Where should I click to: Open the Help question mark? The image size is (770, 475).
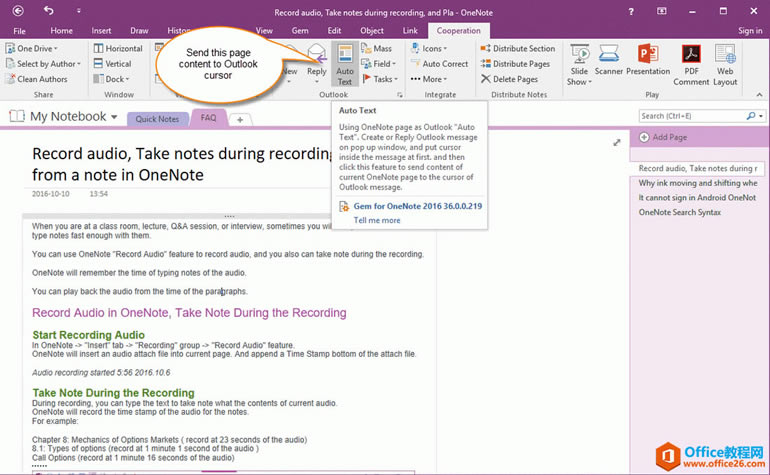pyautogui.click(x=631, y=11)
